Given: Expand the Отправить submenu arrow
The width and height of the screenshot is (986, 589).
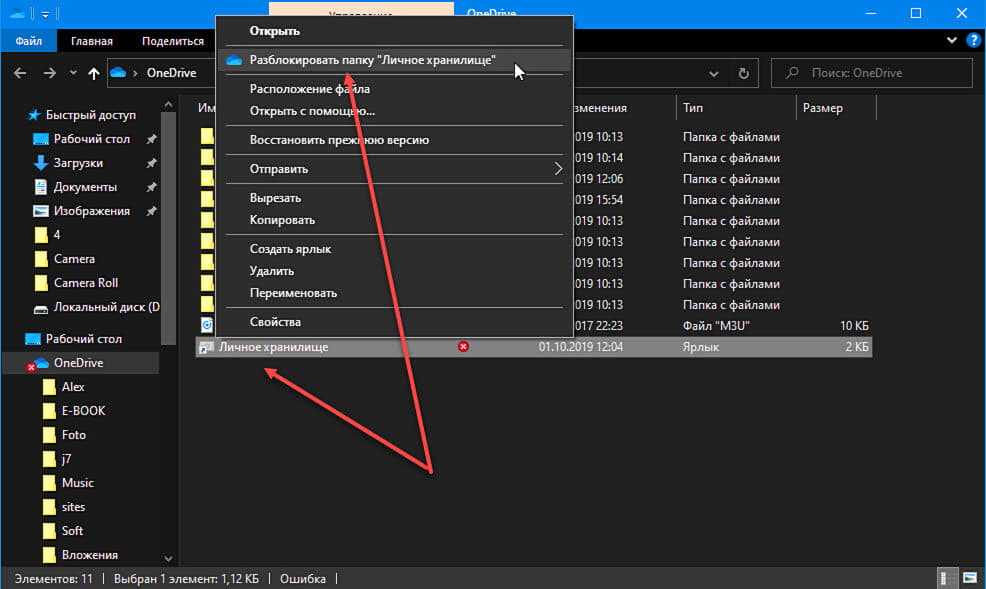Looking at the screenshot, I should [558, 169].
